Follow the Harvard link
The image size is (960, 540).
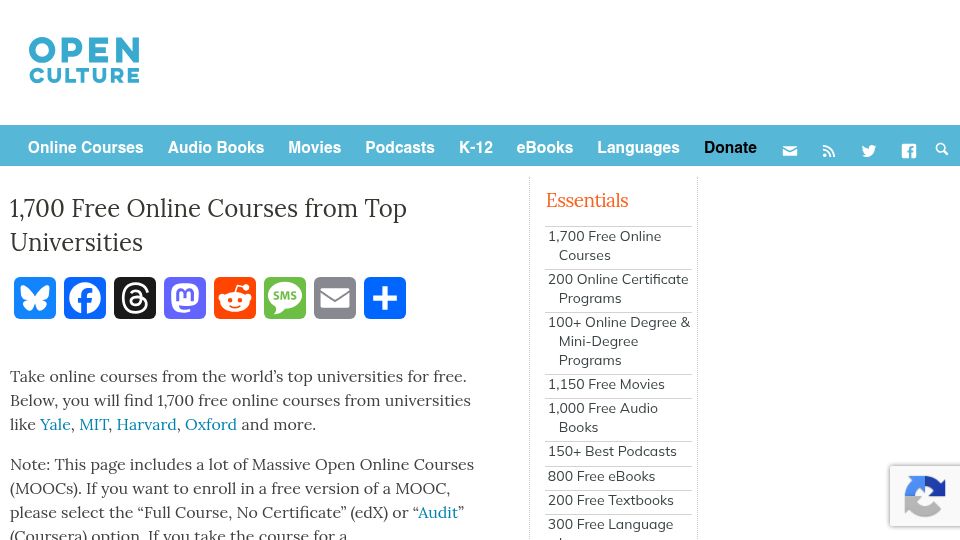point(146,424)
